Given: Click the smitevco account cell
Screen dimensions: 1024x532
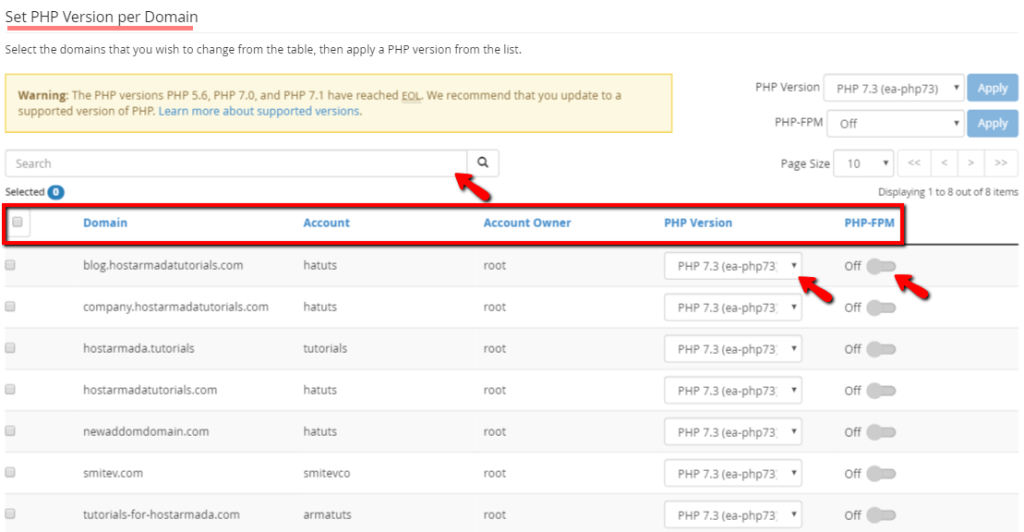Looking at the screenshot, I should point(327,473).
